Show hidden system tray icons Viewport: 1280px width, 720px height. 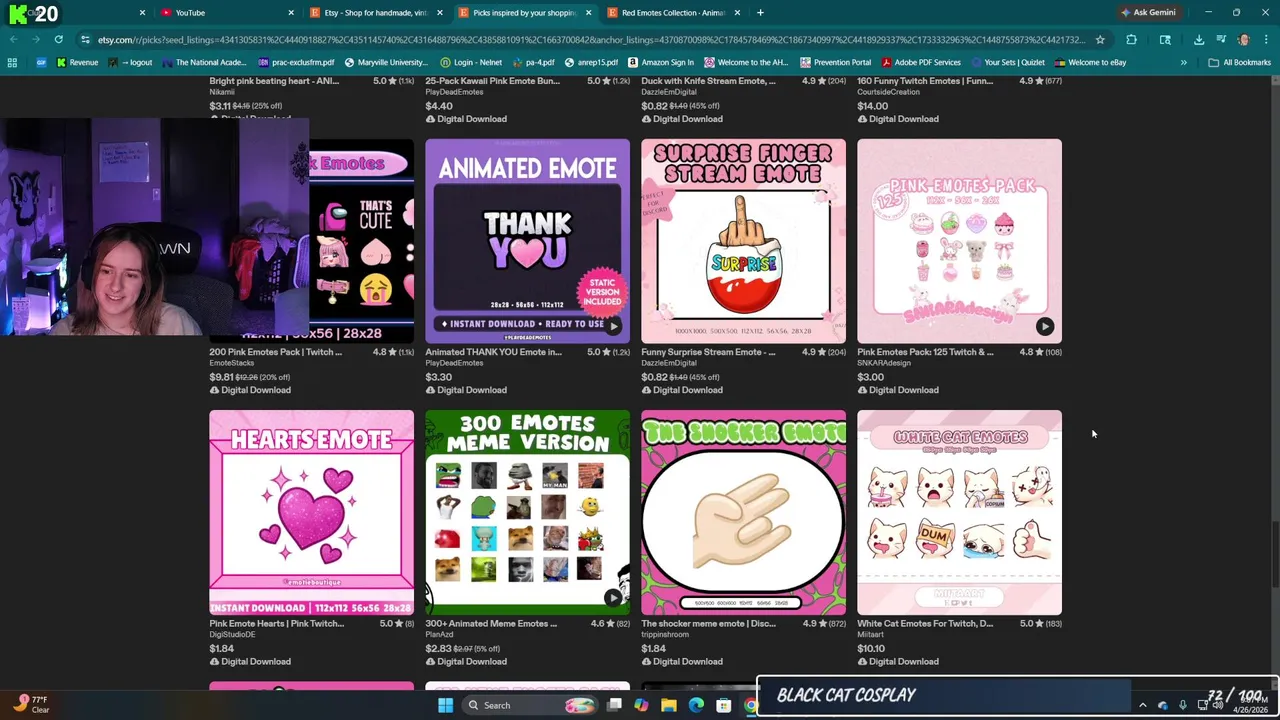(1143, 705)
